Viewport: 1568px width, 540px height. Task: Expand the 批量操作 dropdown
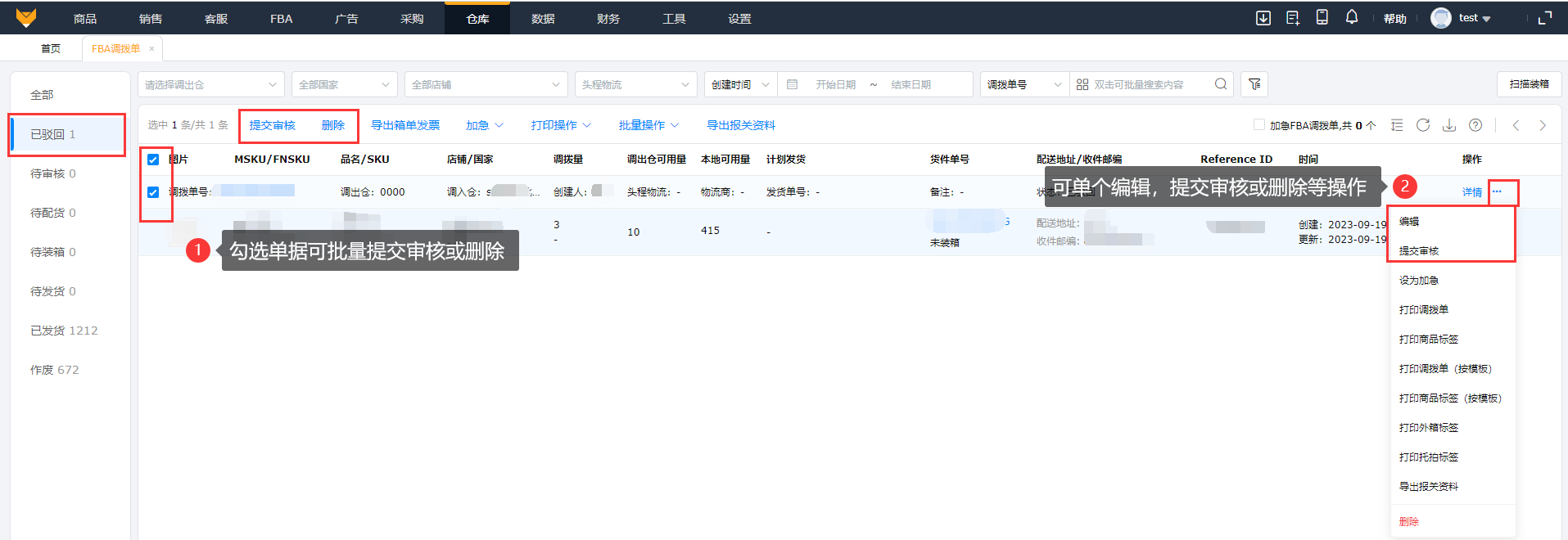[x=648, y=125]
